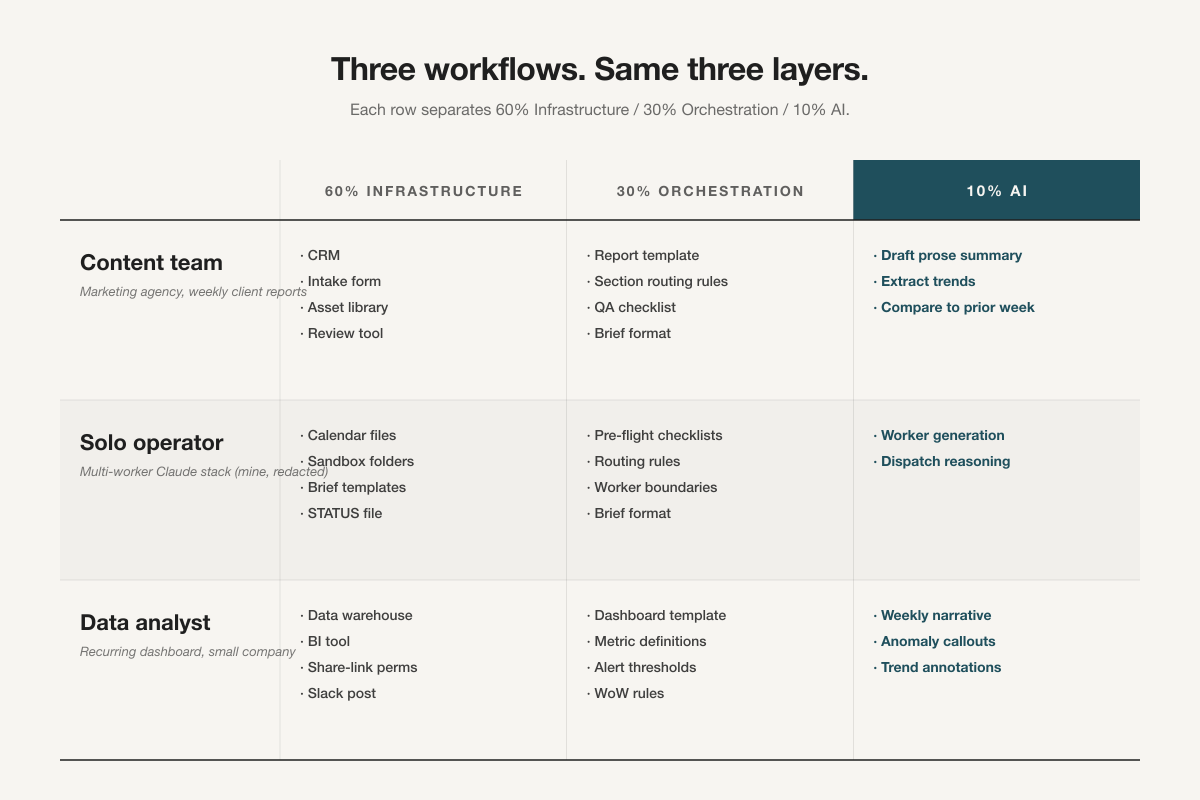Click the 'Content team' row heading
This screenshot has height=800, width=1200.
pos(151,262)
